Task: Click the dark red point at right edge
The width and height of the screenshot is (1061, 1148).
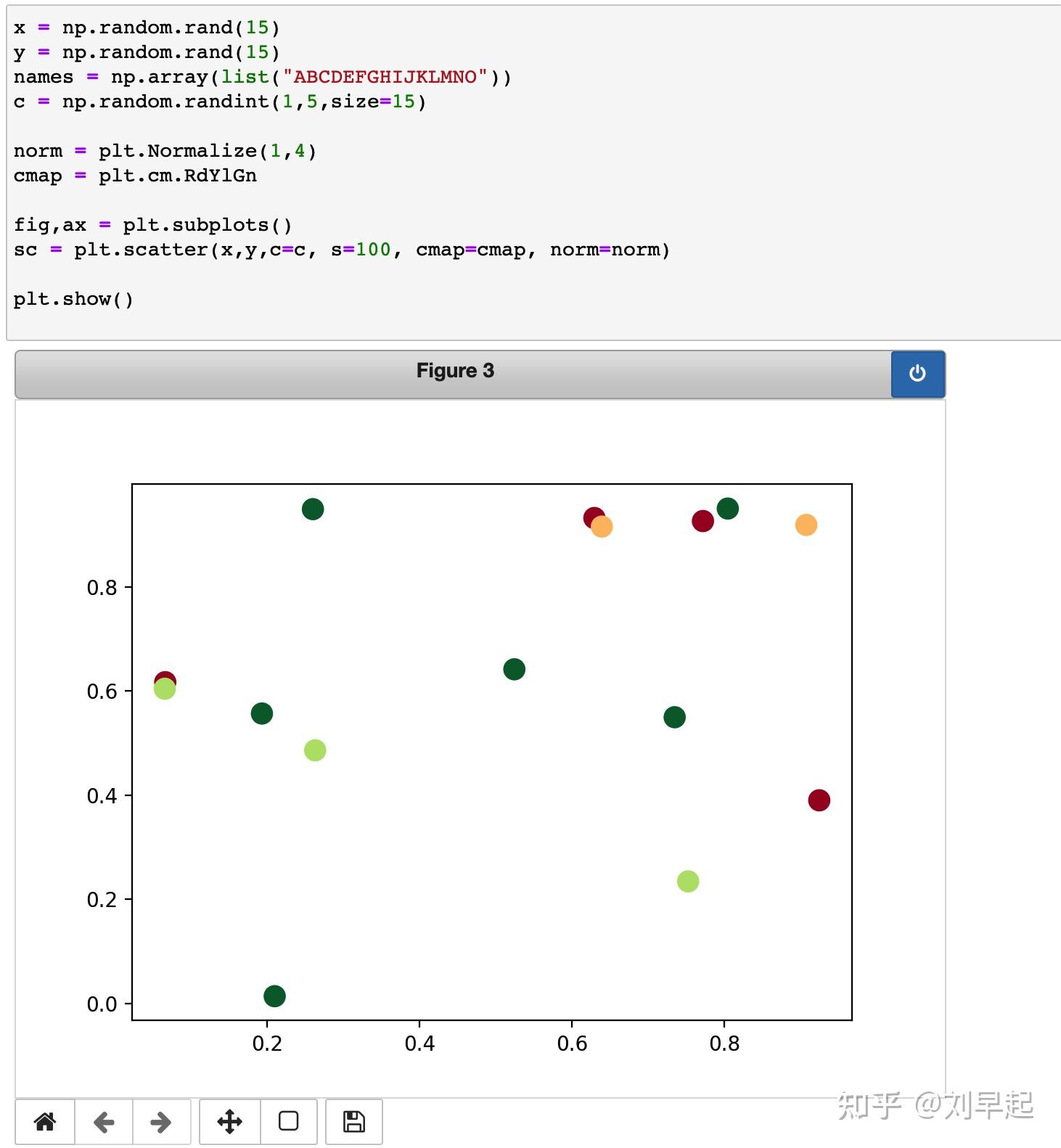Action: coord(819,800)
